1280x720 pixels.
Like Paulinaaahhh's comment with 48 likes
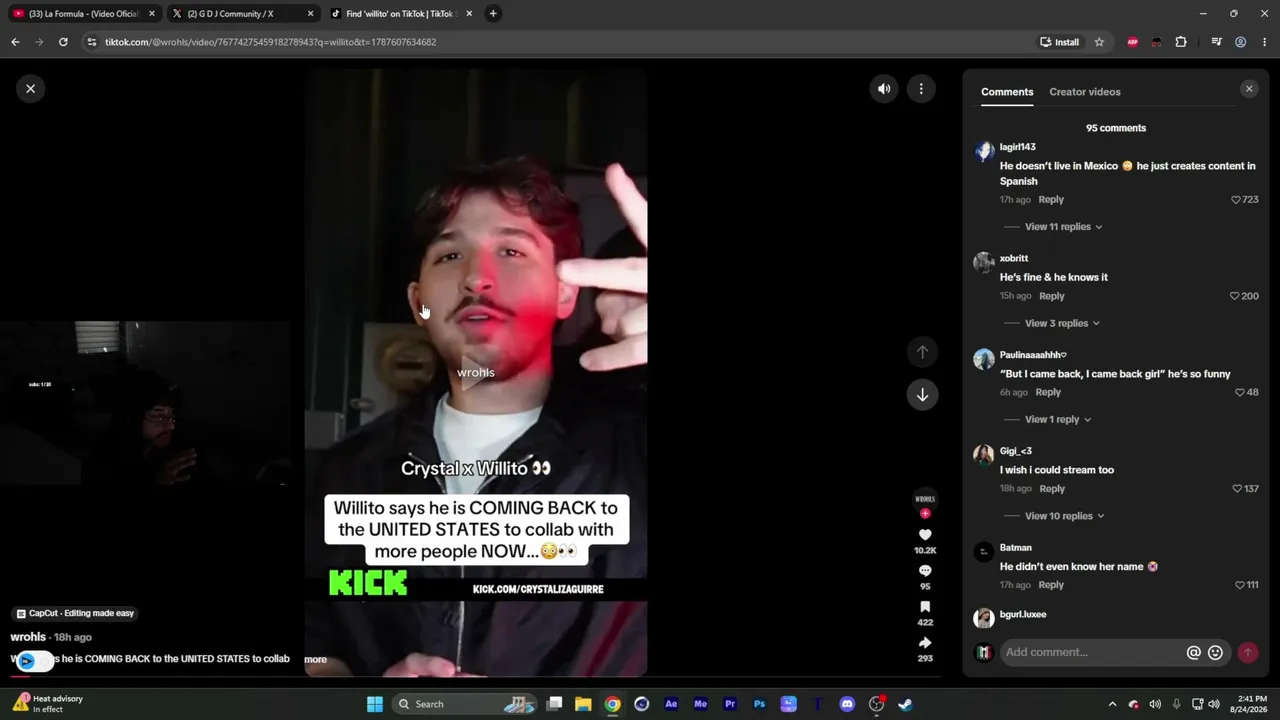coord(1240,393)
